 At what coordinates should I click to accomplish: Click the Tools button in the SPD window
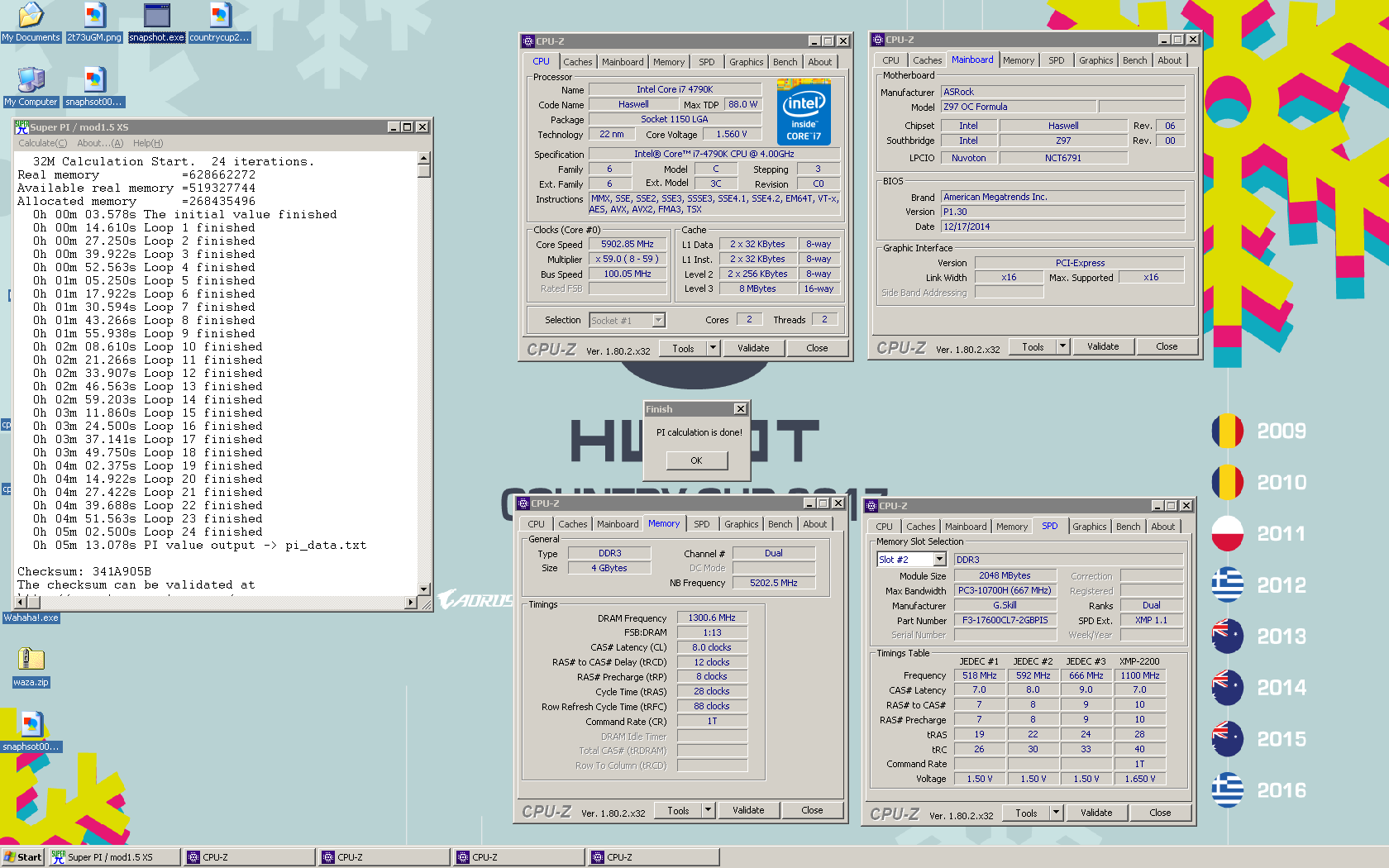[1026, 813]
